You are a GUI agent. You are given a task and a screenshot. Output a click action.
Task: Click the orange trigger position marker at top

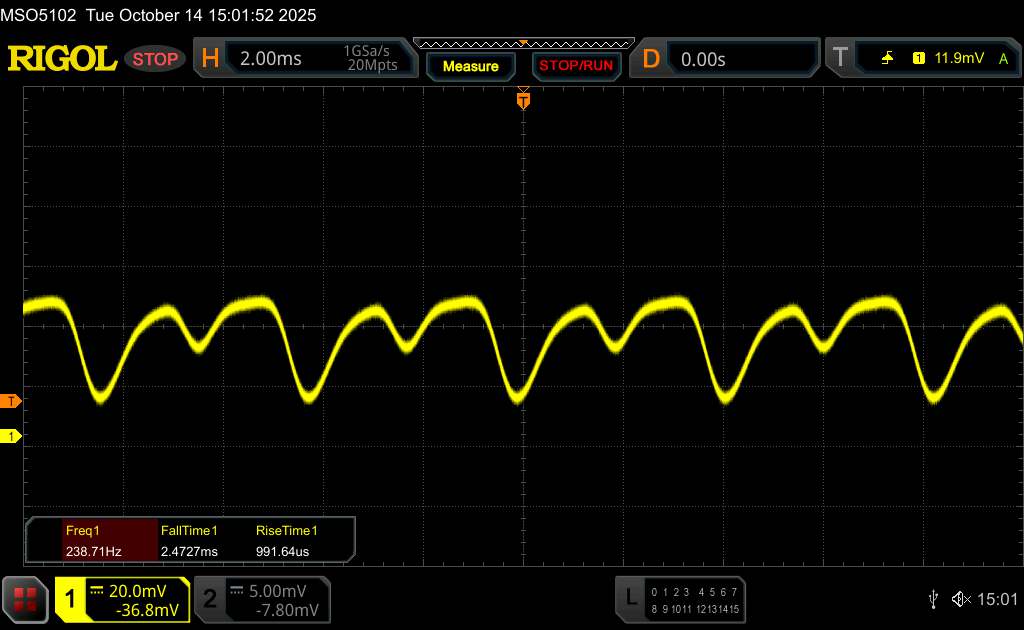tap(523, 100)
